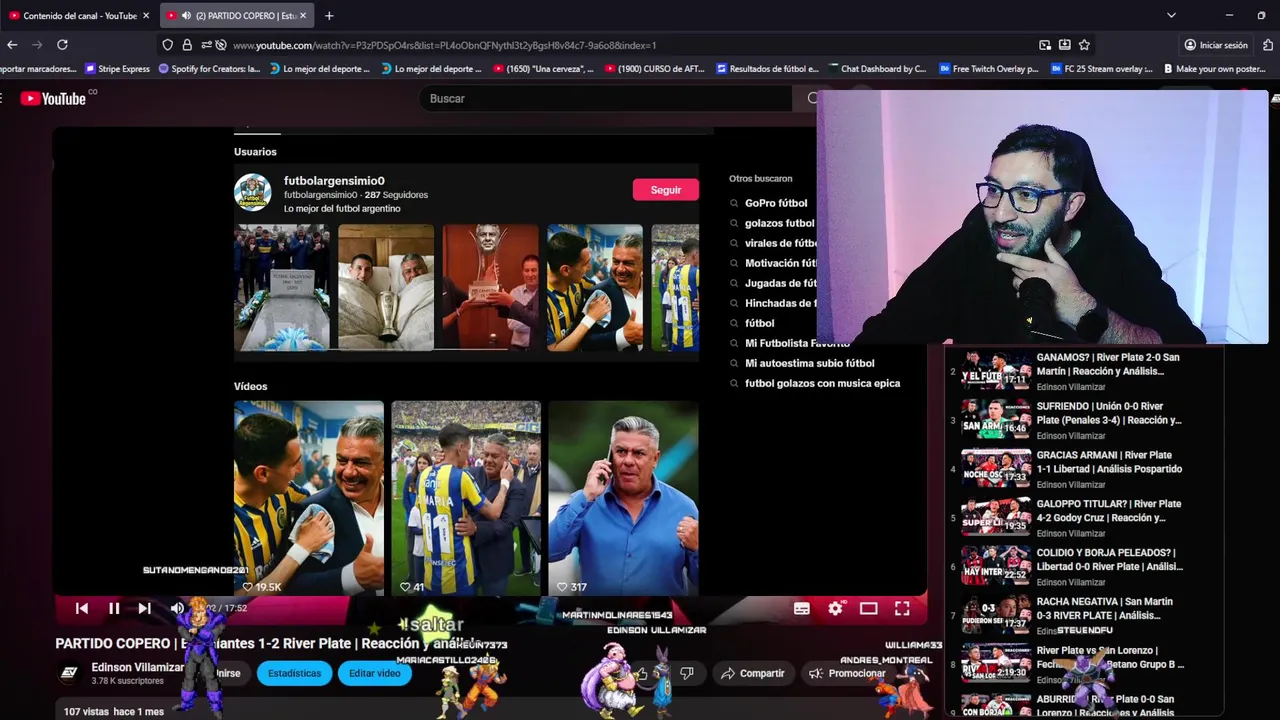Click the Vídeos section heading
Screen dimensions: 1280x720
pos(250,386)
